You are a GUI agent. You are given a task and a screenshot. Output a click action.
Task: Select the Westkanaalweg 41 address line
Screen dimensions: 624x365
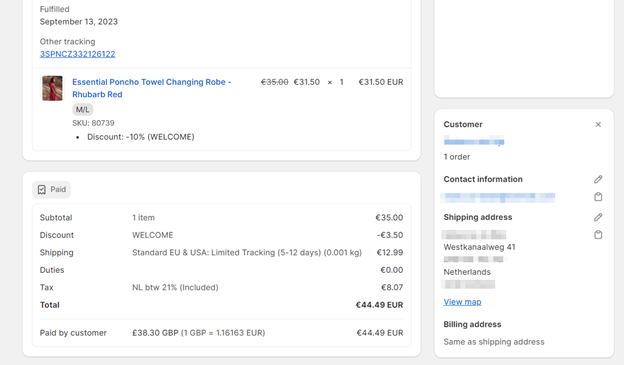point(479,247)
